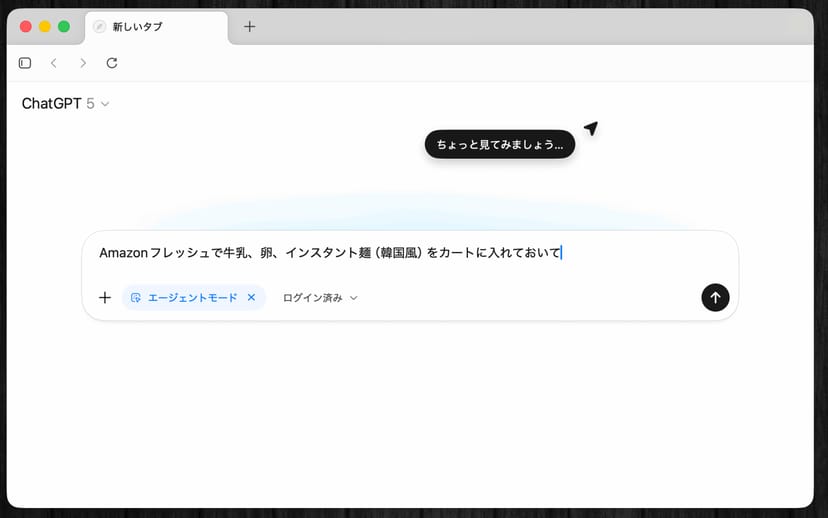This screenshot has width=828, height=518.
Task: Reload the current page
Action: 112,63
